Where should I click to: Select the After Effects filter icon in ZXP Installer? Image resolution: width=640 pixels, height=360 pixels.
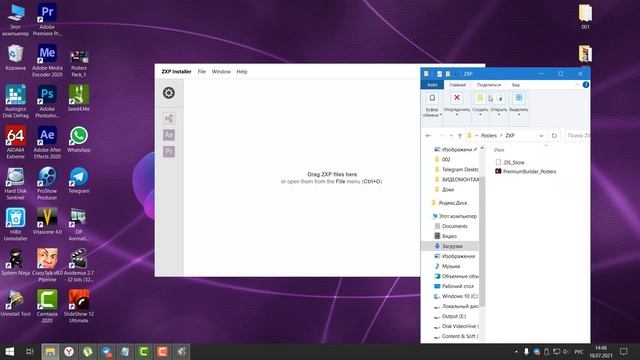tap(169, 135)
